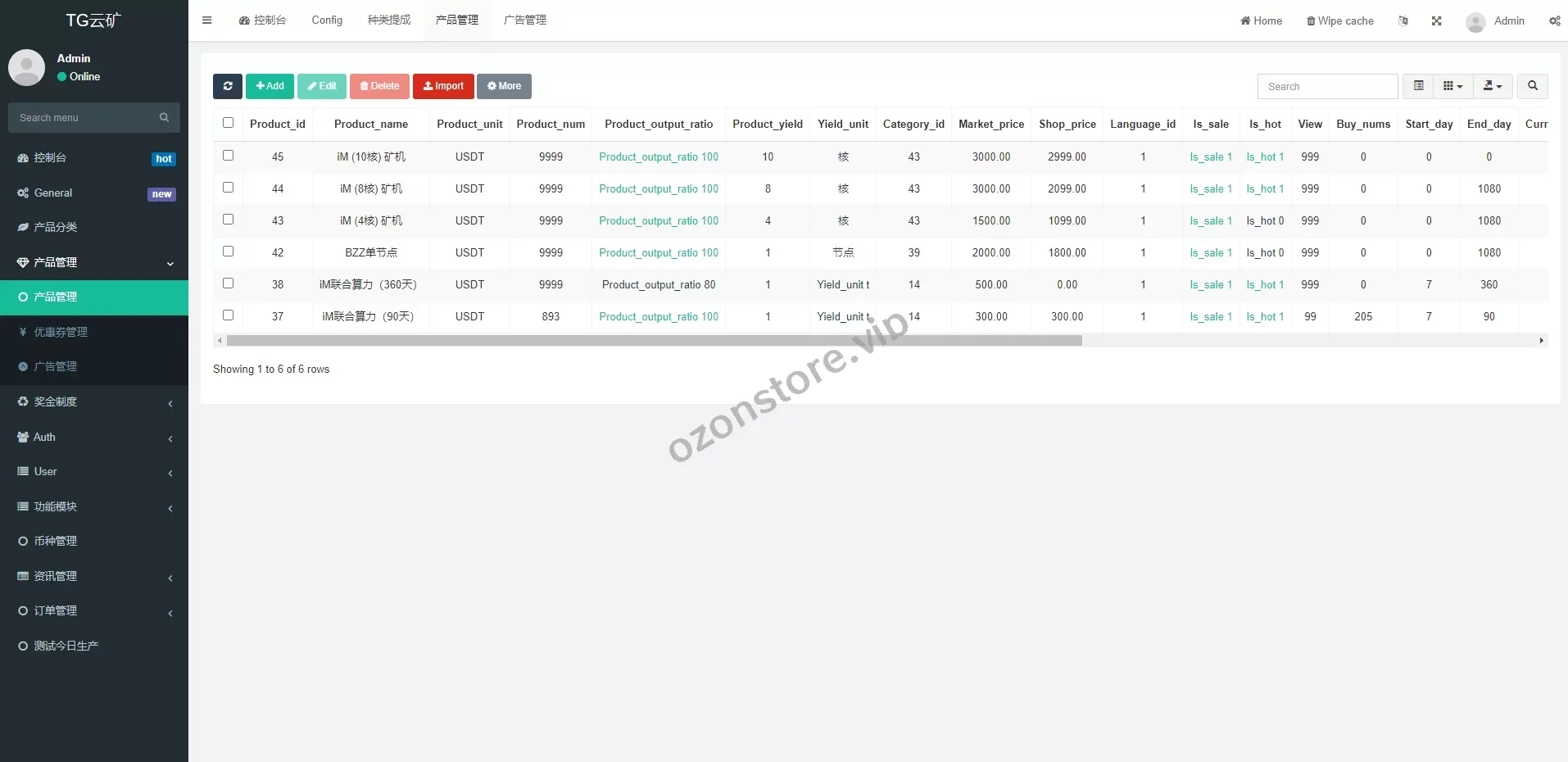1568x762 pixels.
Task: Click the green Add button
Action: tap(270, 86)
